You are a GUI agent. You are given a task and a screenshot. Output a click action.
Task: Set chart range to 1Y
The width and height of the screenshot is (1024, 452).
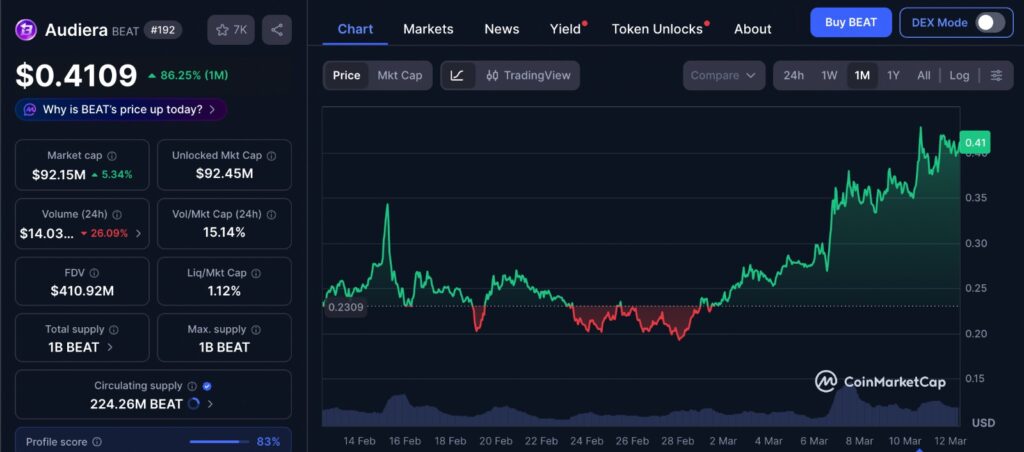[x=893, y=75]
